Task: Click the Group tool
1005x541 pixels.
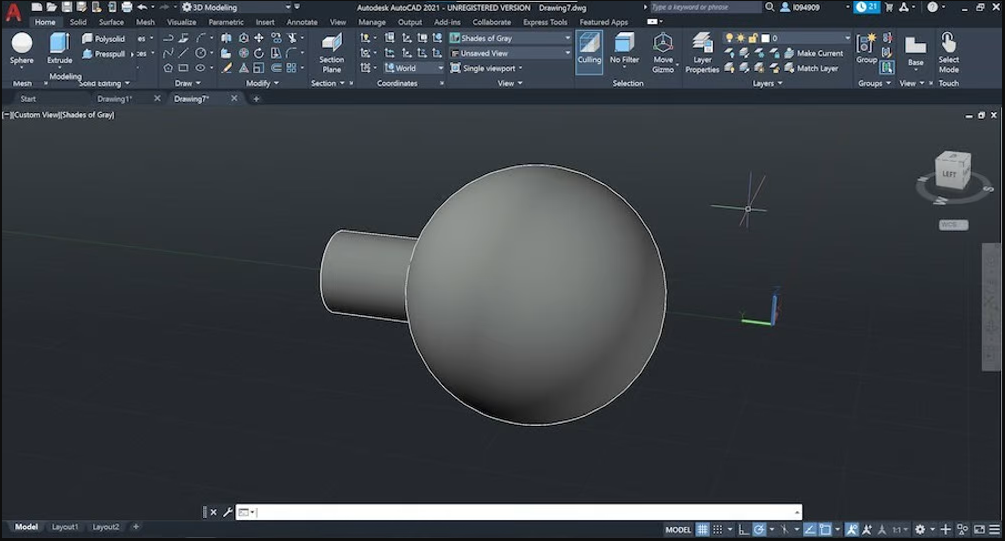Action: [867, 49]
